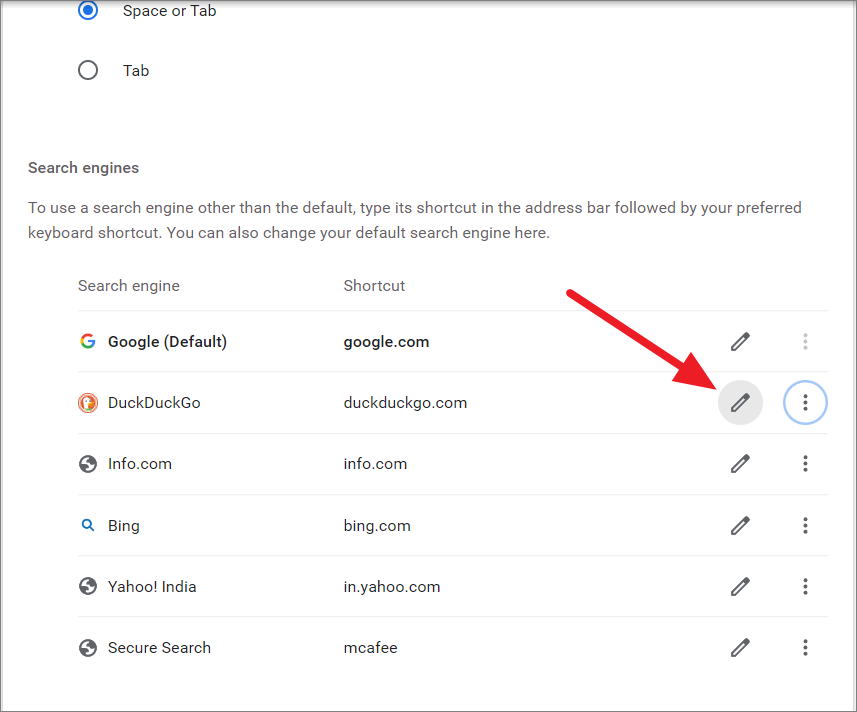Click the duckduckgo.com shortcut text

(405, 403)
